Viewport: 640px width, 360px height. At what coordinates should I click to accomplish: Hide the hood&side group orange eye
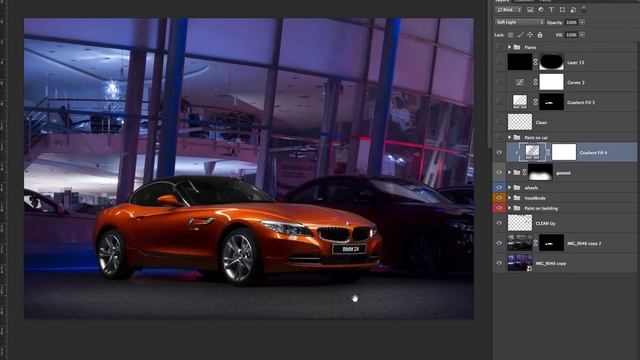click(x=499, y=198)
